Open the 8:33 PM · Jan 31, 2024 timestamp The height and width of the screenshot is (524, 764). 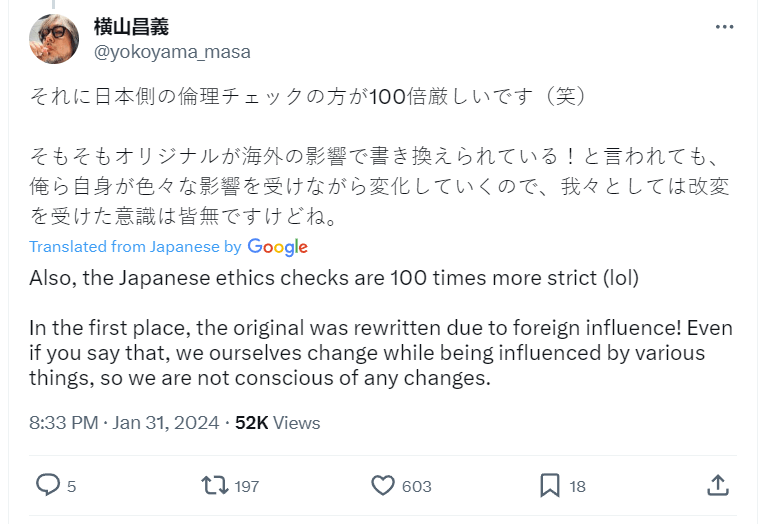coord(124,423)
